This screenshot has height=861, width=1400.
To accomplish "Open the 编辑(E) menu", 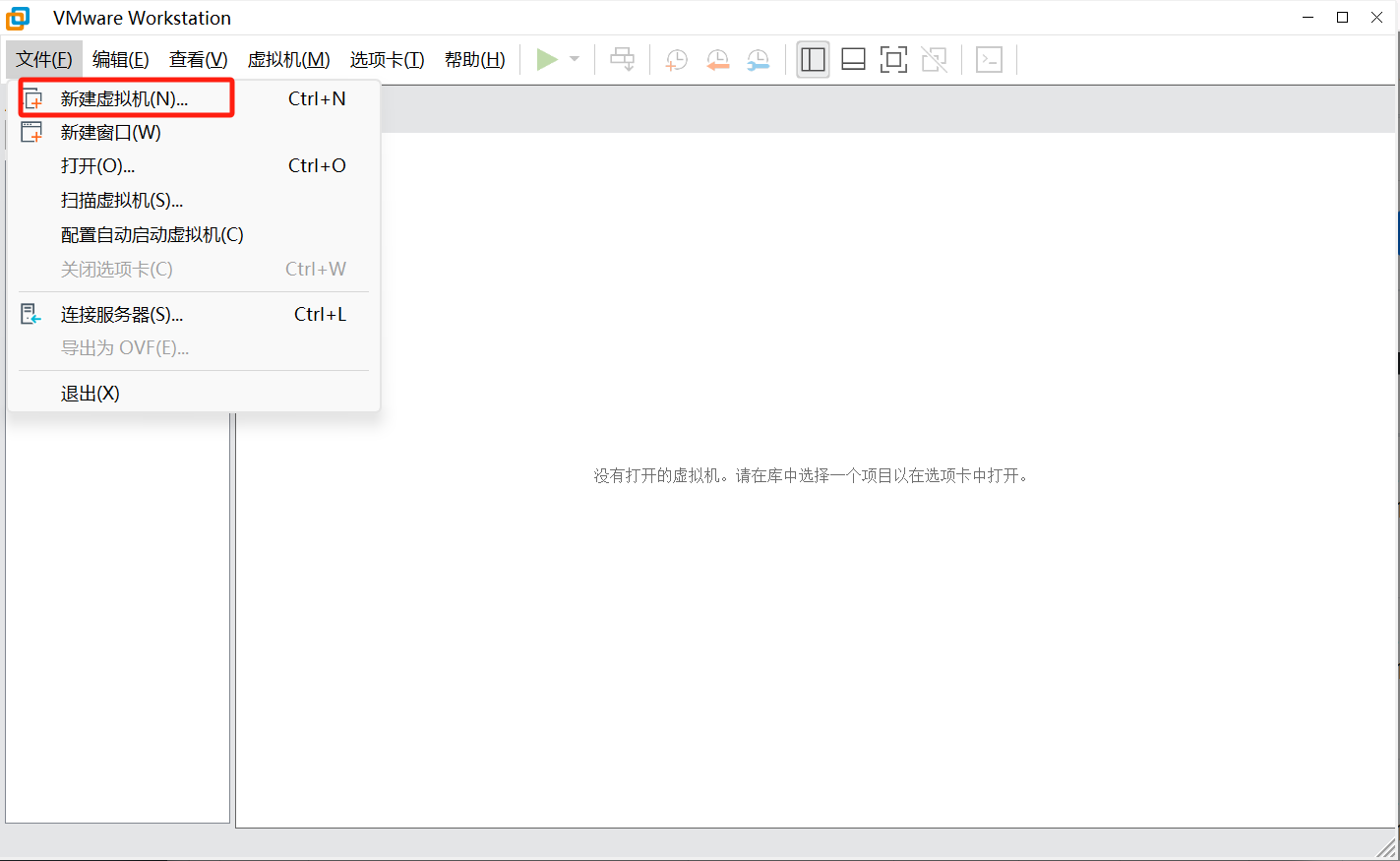I will click(121, 60).
